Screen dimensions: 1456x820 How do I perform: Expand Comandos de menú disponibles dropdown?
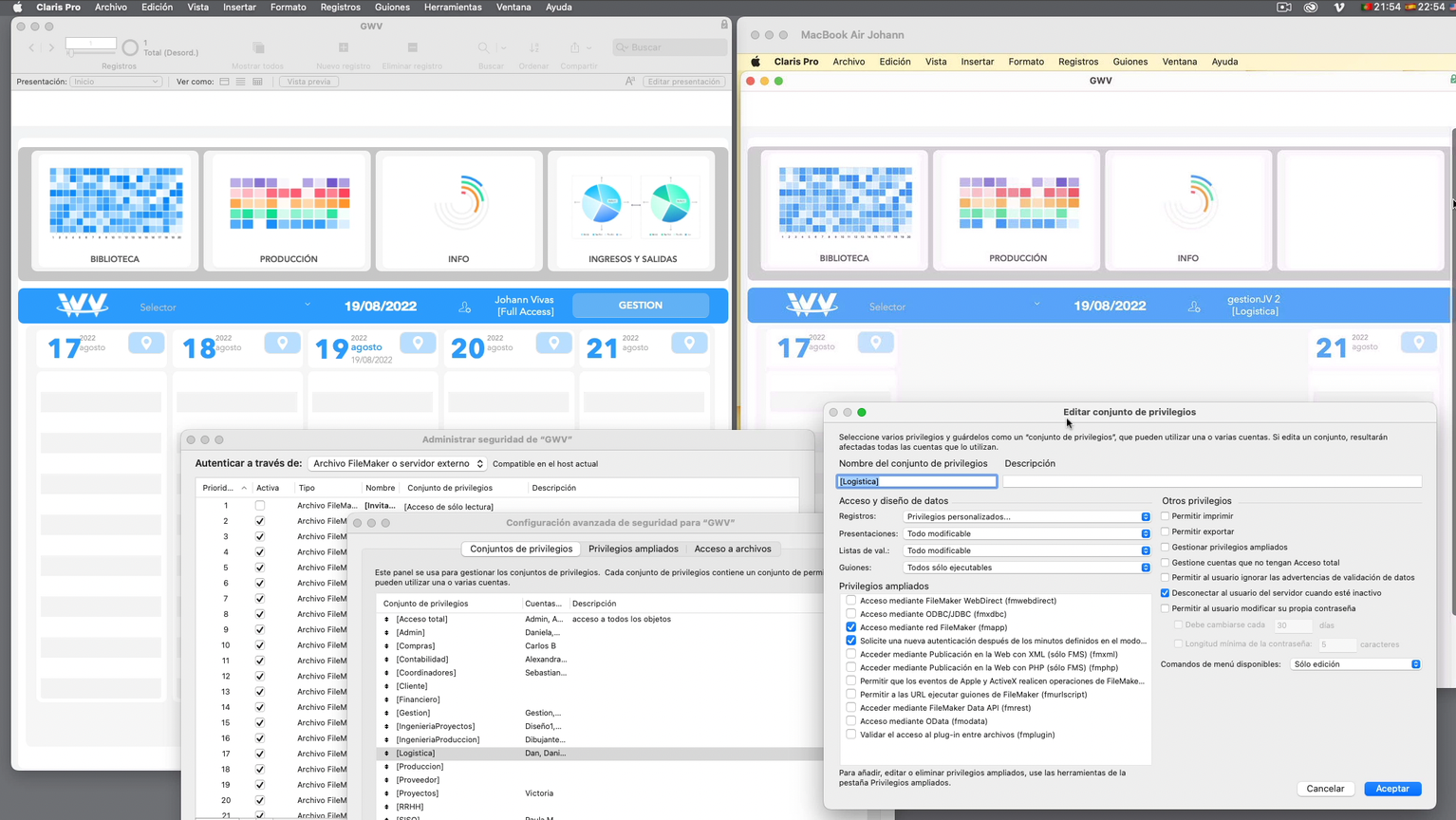point(1355,664)
